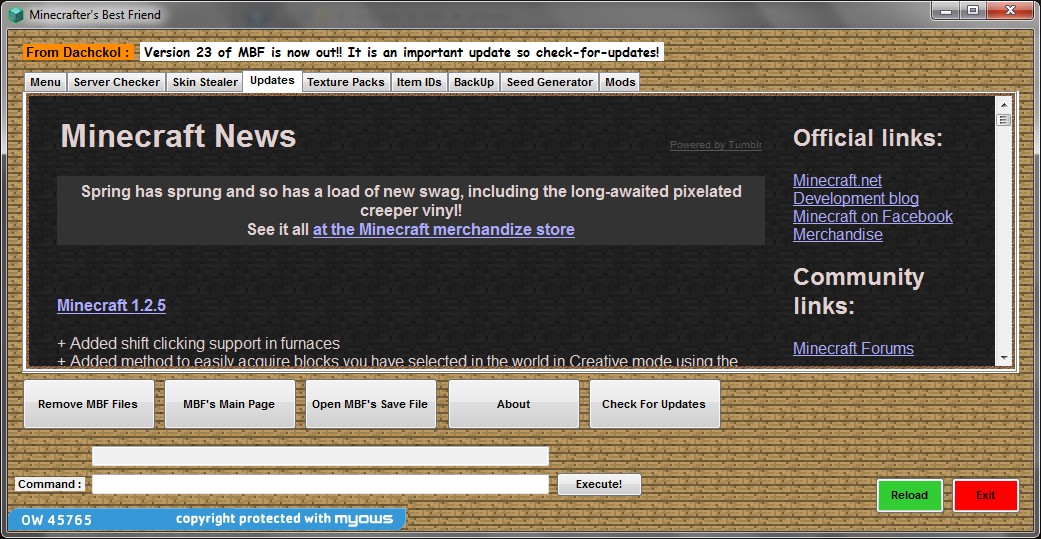The image size is (1041, 539).
Task: Click the output field above Command
Action: point(320,456)
